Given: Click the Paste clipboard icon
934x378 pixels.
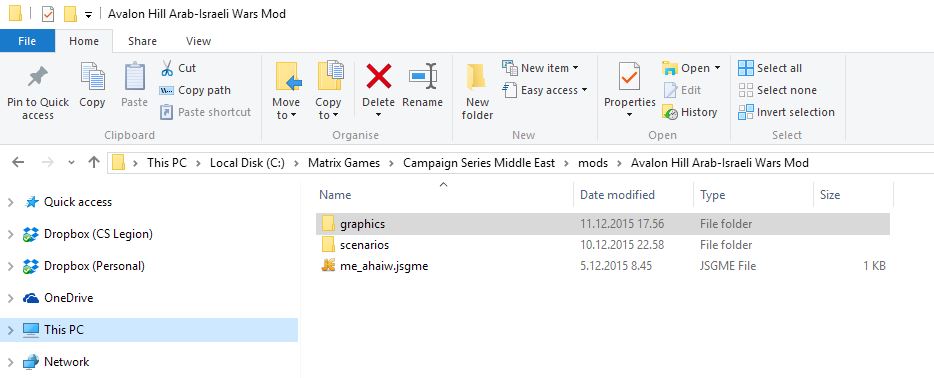Looking at the screenshot, I should coord(135,77).
